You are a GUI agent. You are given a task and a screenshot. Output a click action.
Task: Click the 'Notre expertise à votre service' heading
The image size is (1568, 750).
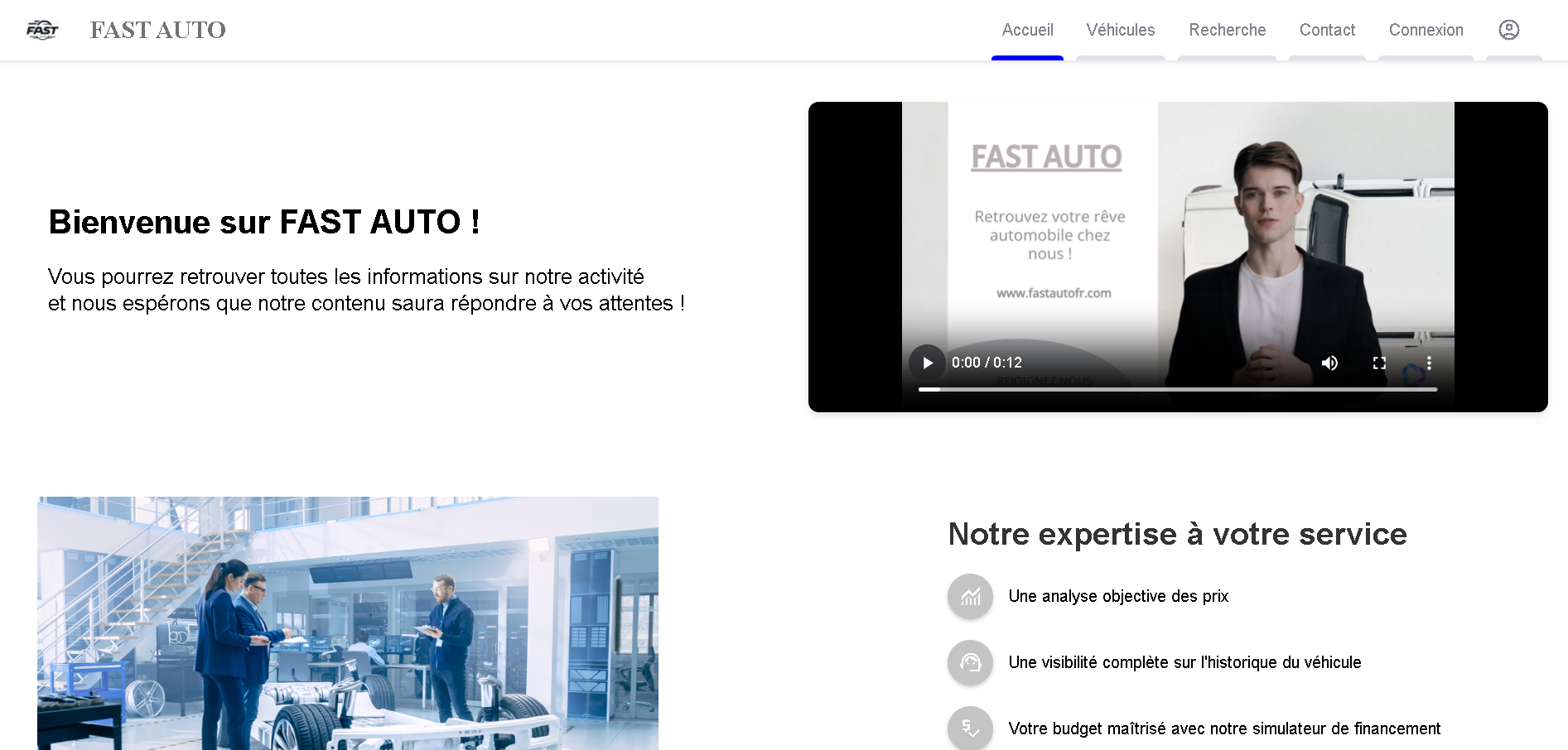[x=1177, y=534]
